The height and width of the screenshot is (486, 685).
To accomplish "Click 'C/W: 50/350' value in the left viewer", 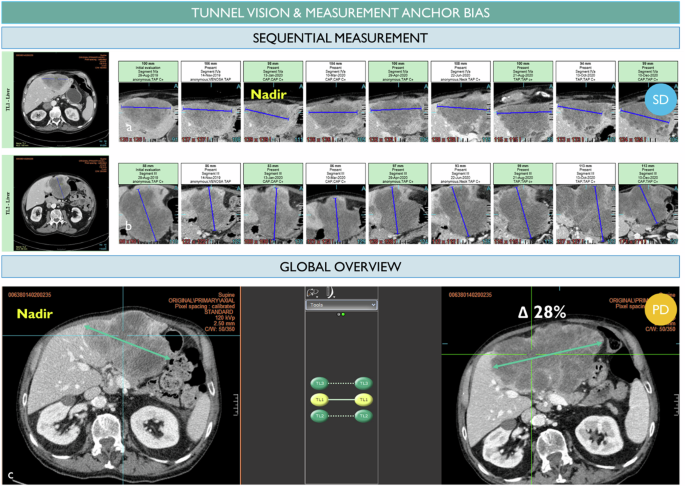I will point(220,329).
